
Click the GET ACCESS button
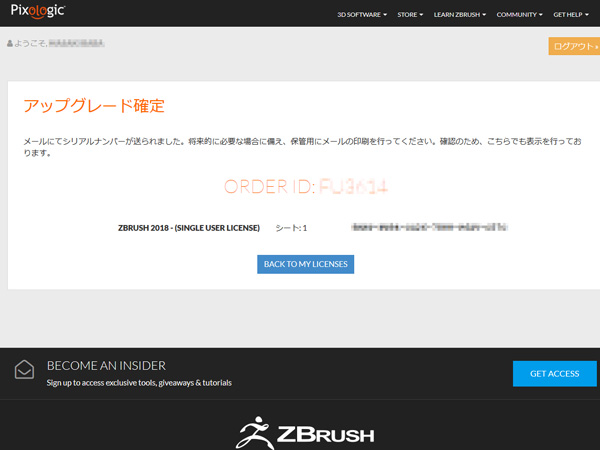click(x=554, y=373)
